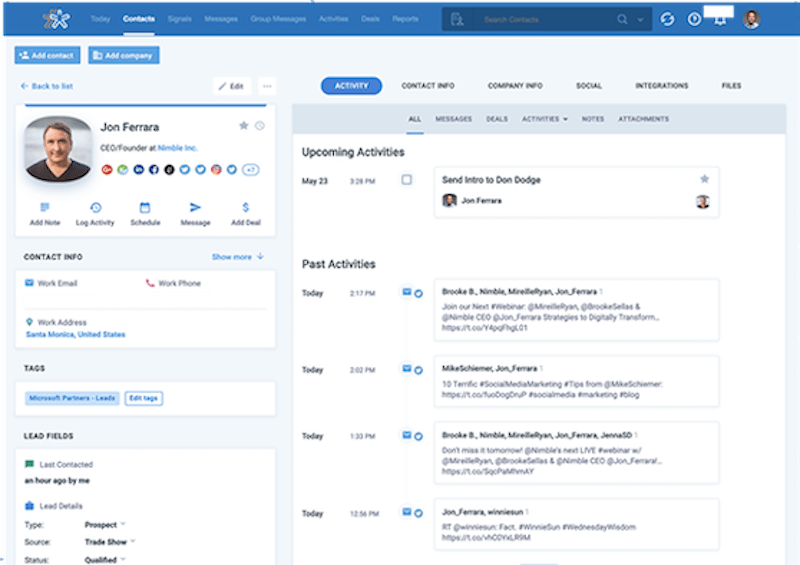Open the Group Messages nav item
Viewport: 800px width, 565px height.
[x=278, y=19]
